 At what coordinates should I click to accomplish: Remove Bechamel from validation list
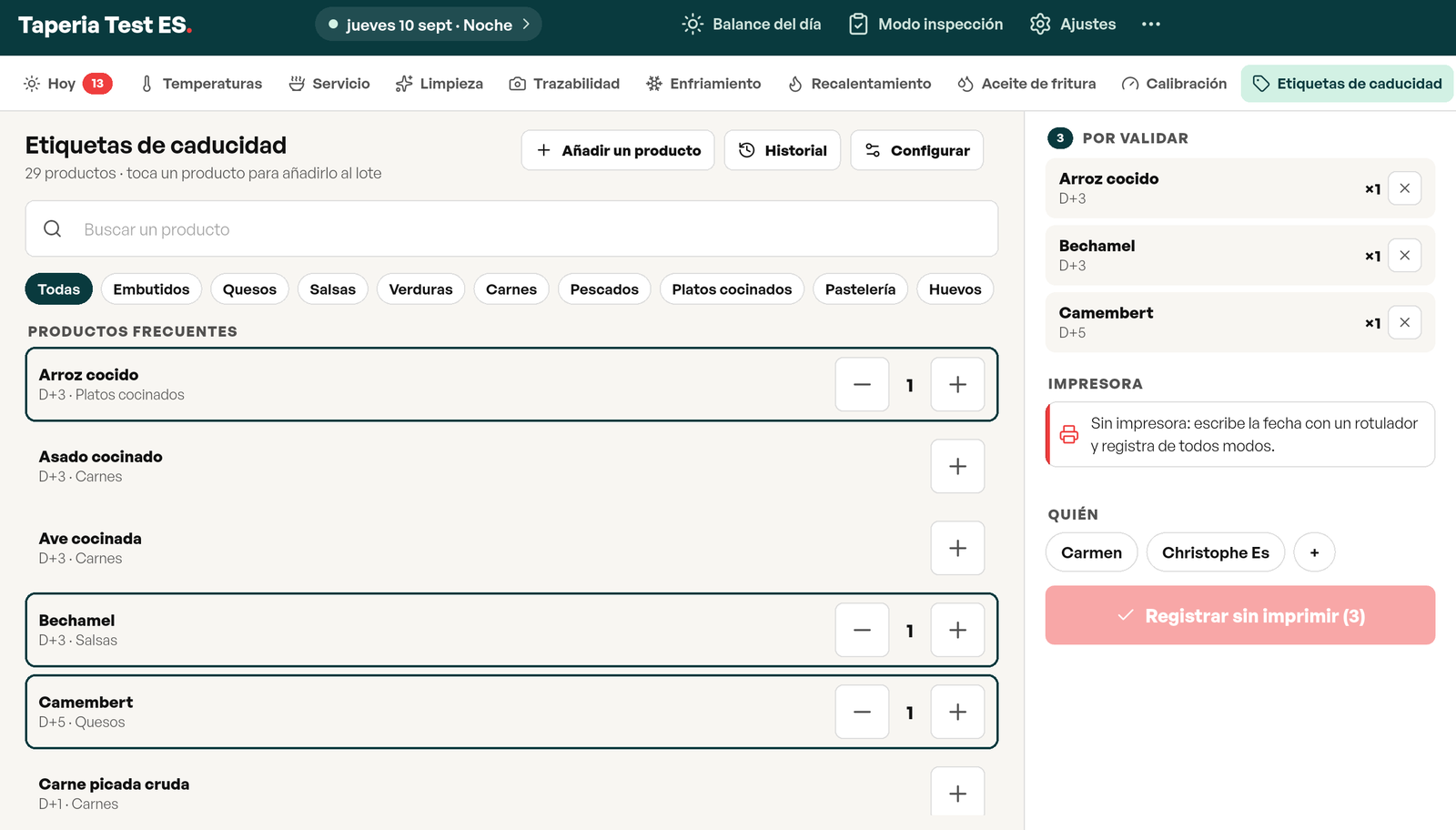click(x=1404, y=256)
